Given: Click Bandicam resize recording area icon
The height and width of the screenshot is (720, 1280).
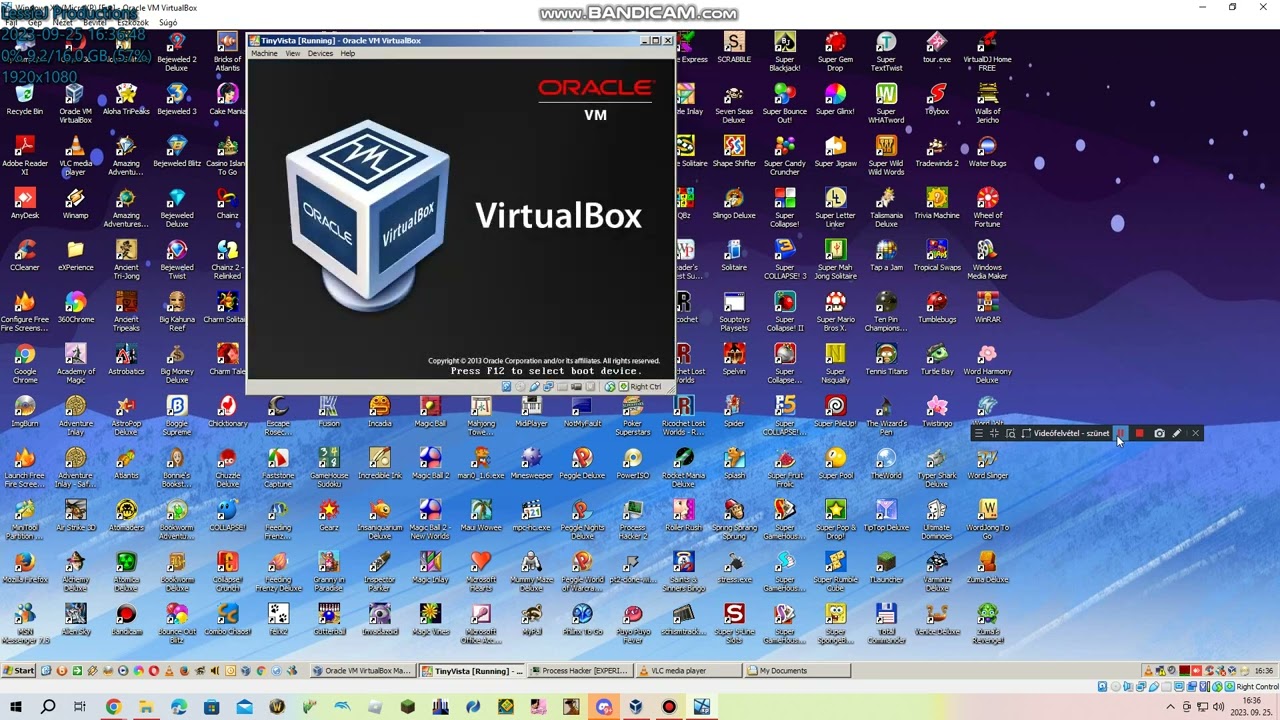Looking at the screenshot, I should (1026, 433).
